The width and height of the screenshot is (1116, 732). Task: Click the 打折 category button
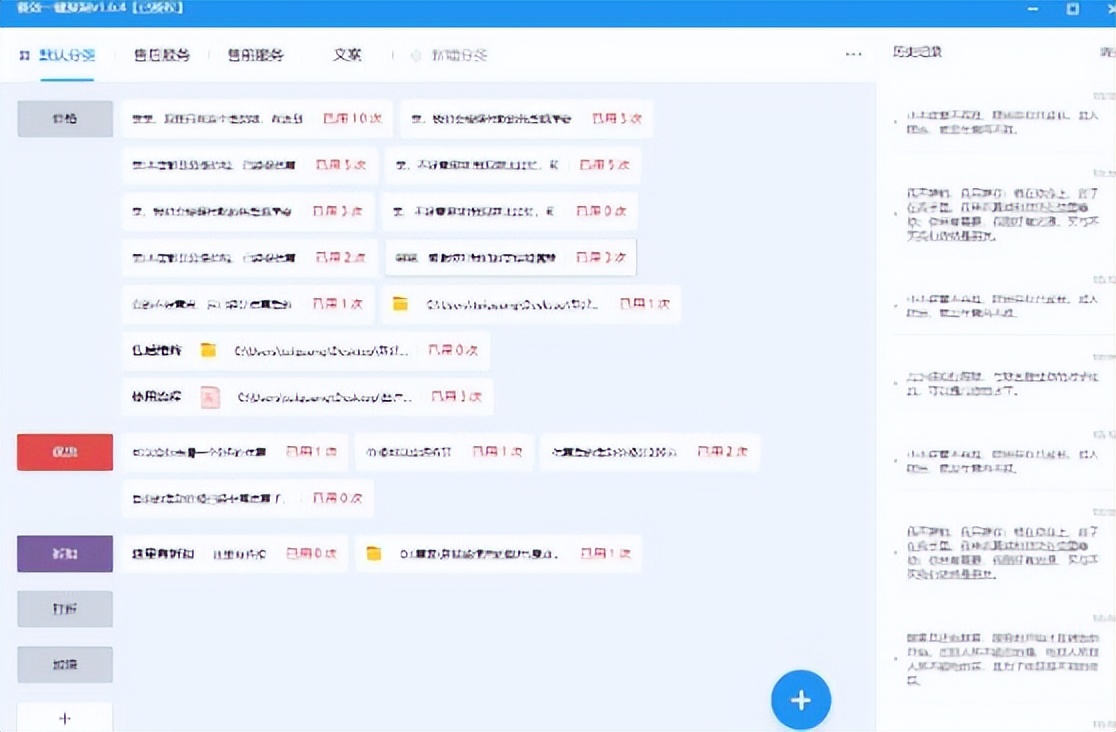tap(64, 608)
